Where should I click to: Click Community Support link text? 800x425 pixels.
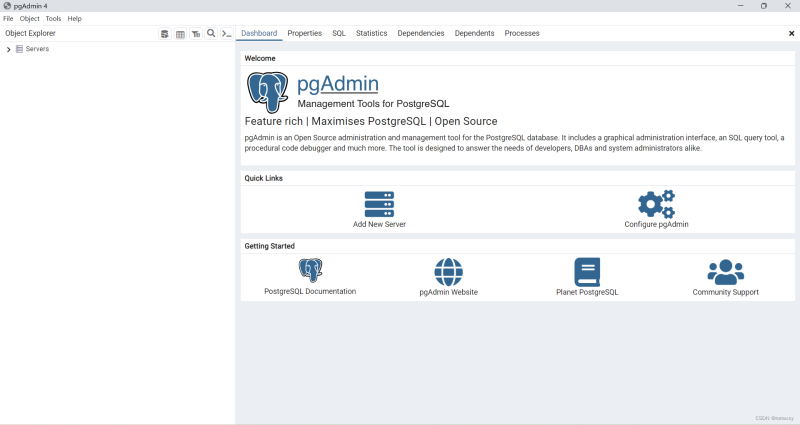pyautogui.click(x=726, y=292)
